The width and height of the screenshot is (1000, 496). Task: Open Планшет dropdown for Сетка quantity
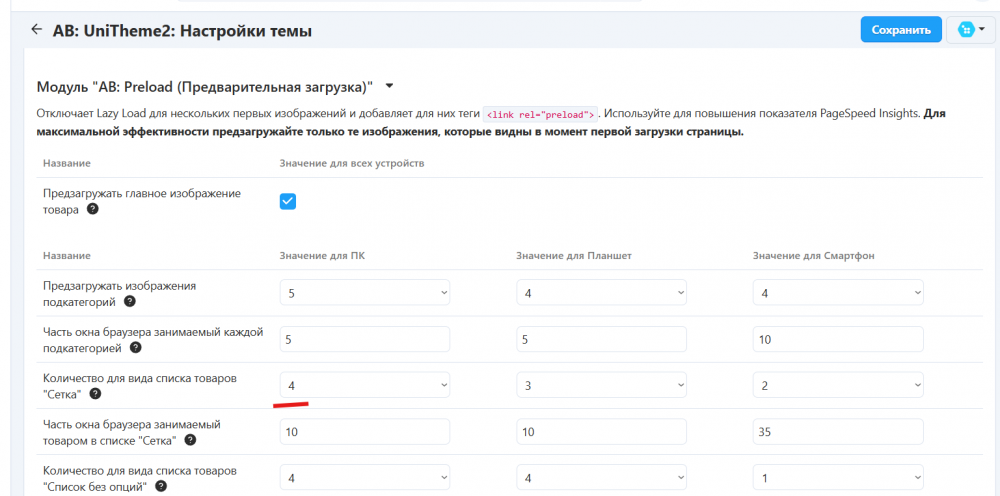601,385
